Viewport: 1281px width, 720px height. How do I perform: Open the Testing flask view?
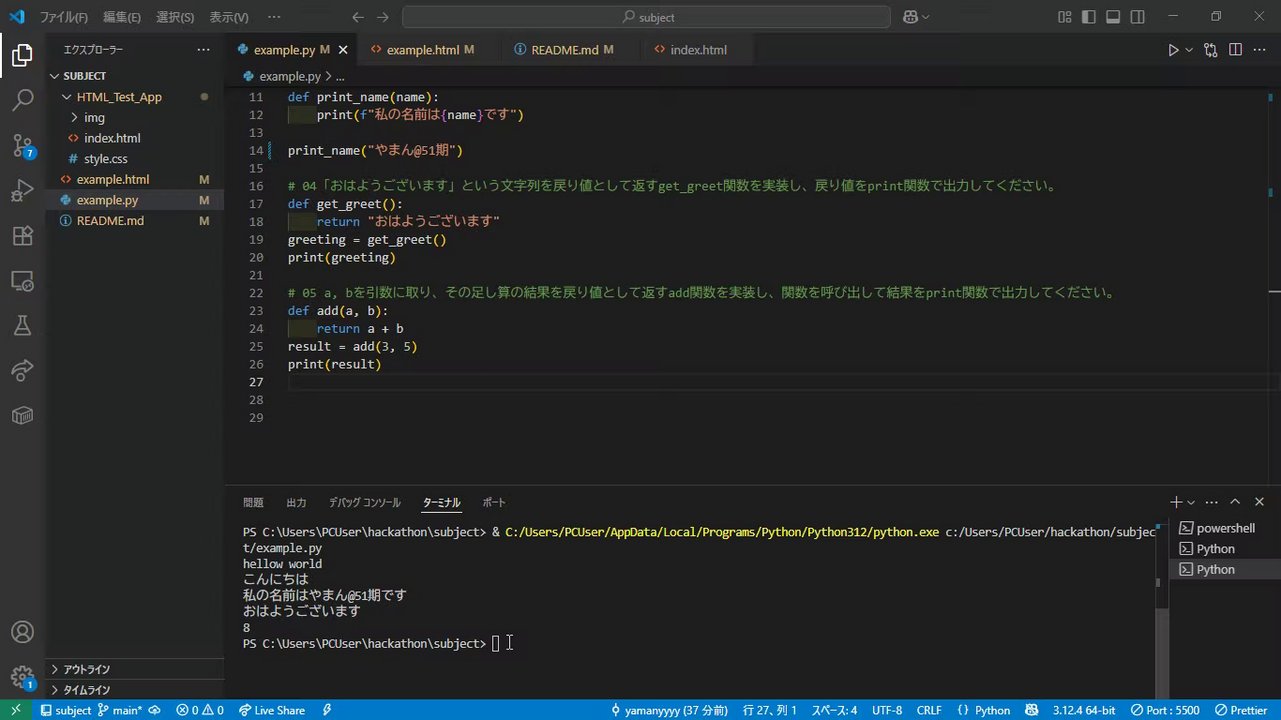pyautogui.click(x=22, y=326)
